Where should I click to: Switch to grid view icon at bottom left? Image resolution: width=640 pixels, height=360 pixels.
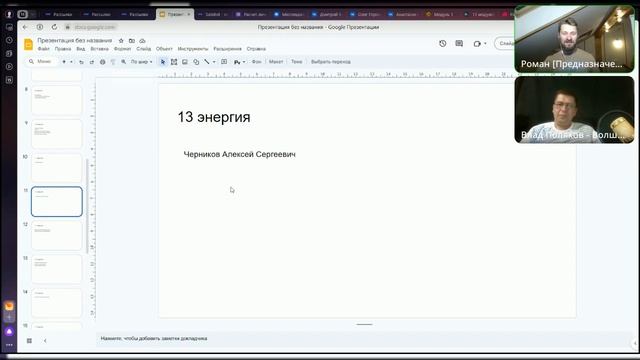click(x=29, y=341)
